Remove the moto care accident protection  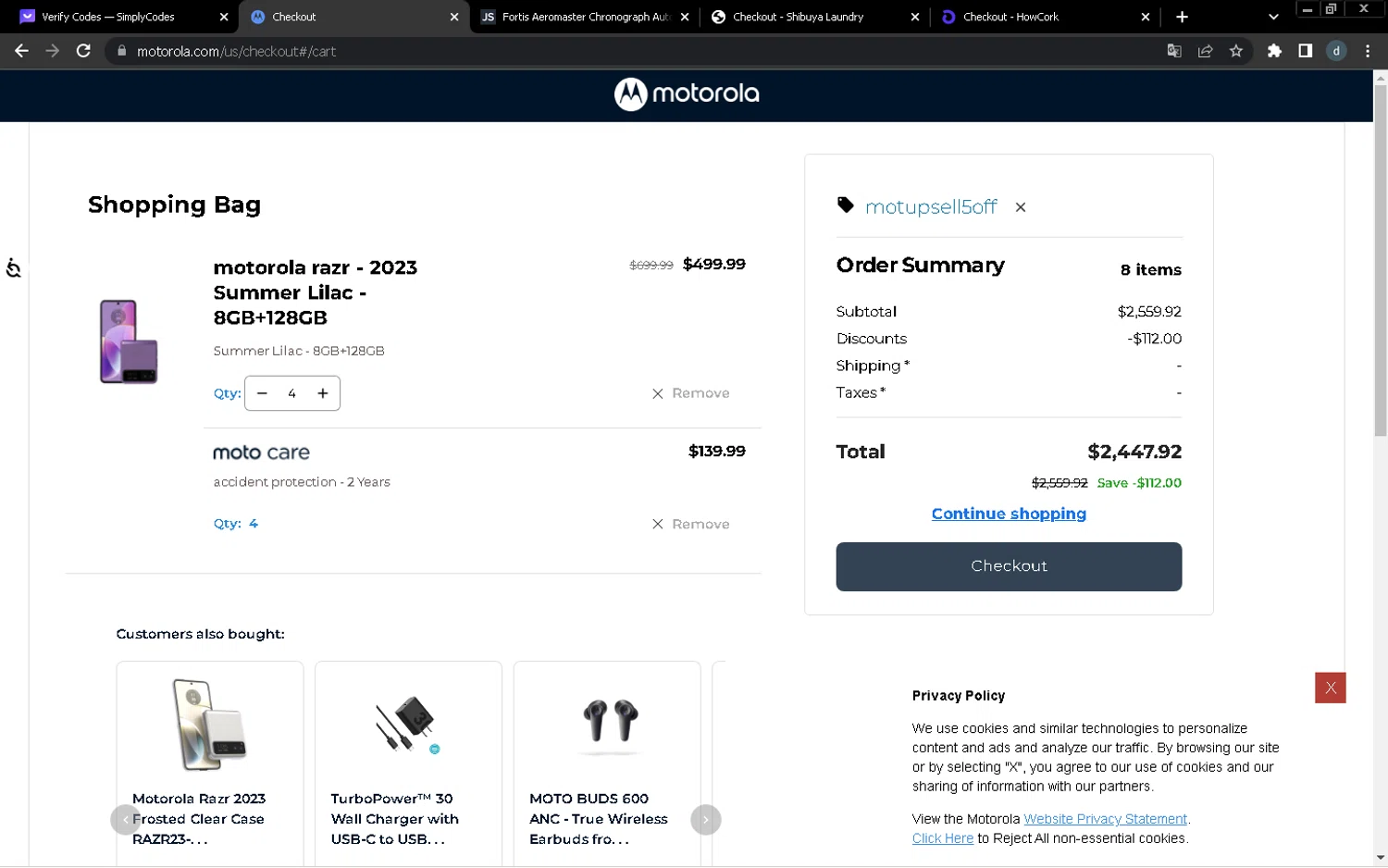coord(690,524)
